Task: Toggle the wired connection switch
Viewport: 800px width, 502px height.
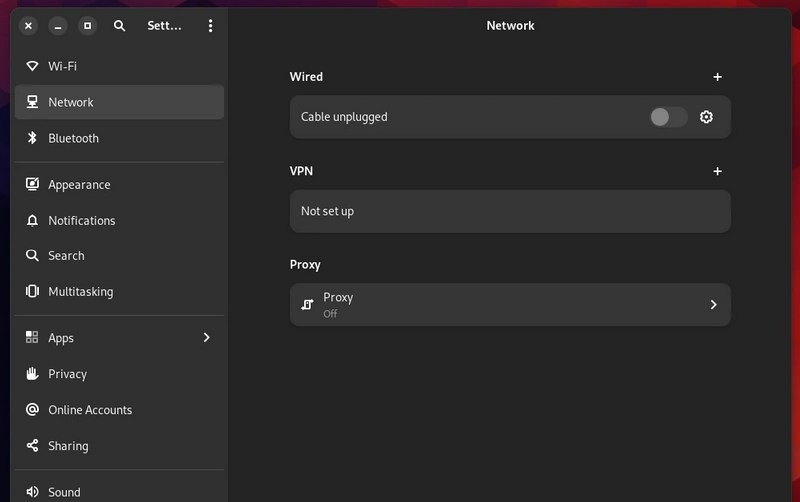Action: coord(668,117)
